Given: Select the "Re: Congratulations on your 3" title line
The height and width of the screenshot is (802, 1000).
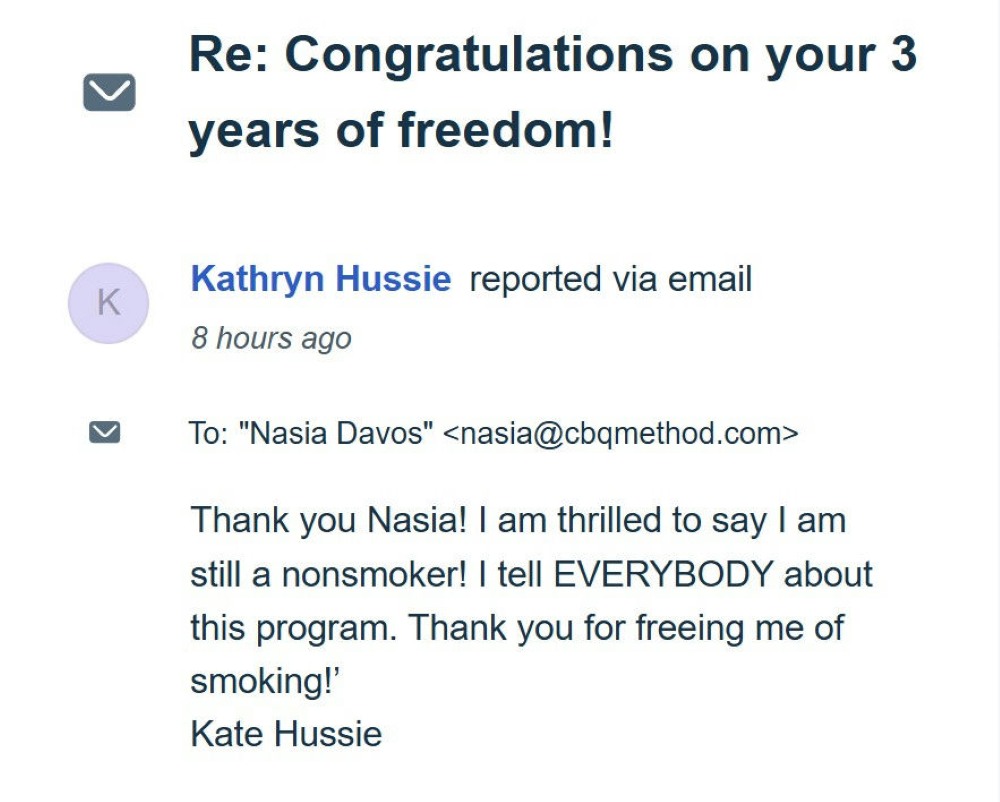Looking at the screenshot, I should point(552,55).
